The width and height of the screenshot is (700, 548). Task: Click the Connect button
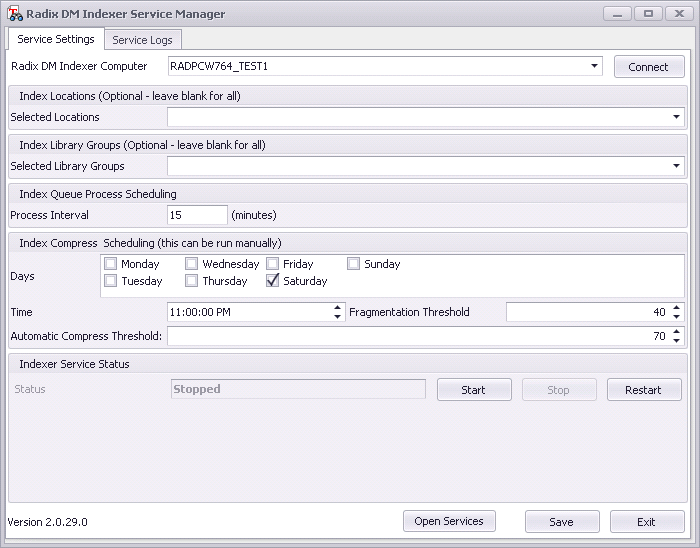(x=649, y=67)
